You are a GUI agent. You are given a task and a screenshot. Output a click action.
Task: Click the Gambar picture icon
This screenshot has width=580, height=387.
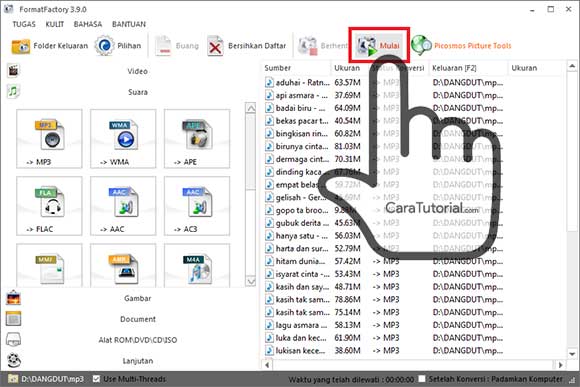(13, 298)
